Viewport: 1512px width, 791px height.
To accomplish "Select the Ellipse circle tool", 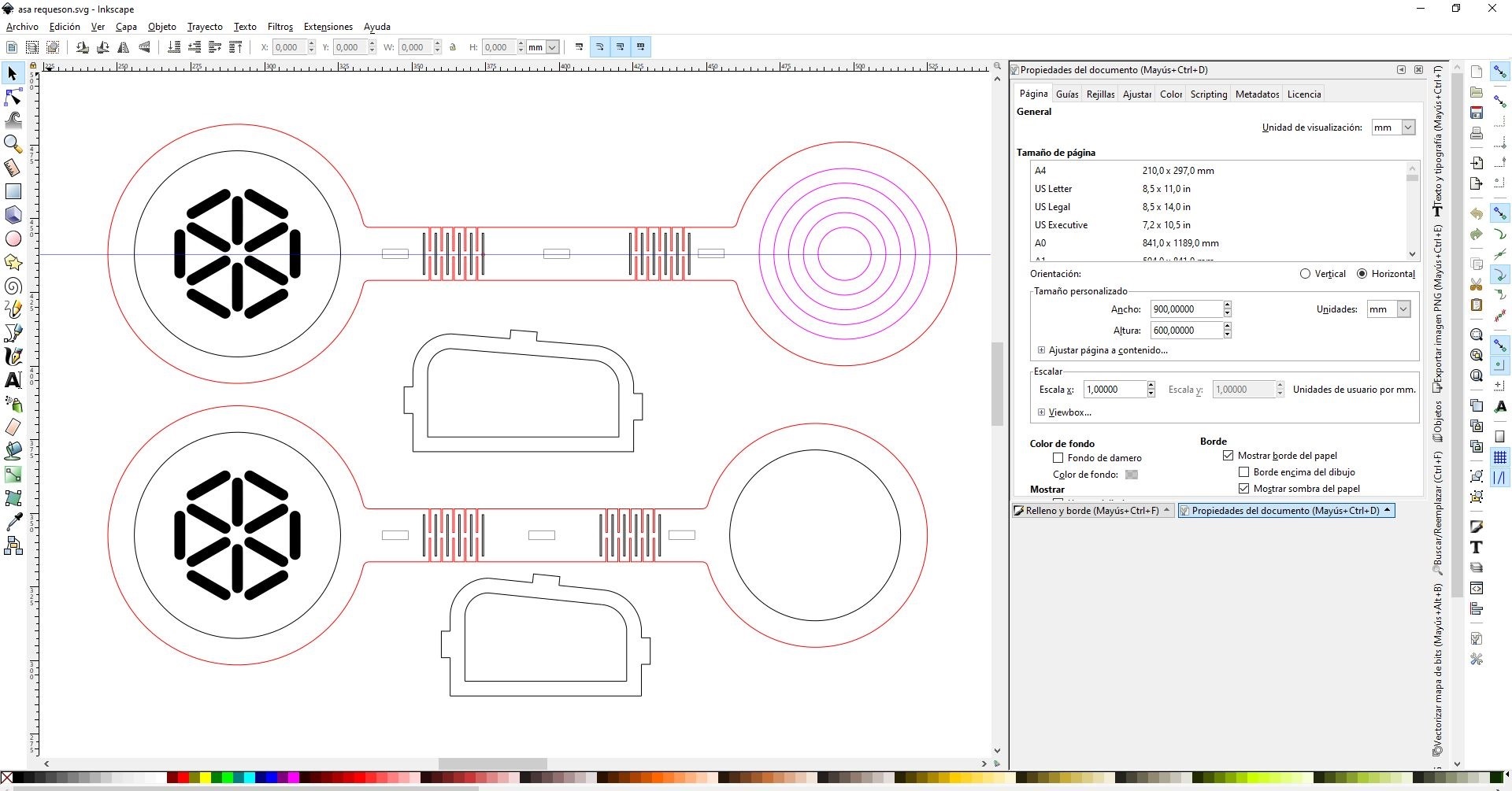I will tap(13, 238).
